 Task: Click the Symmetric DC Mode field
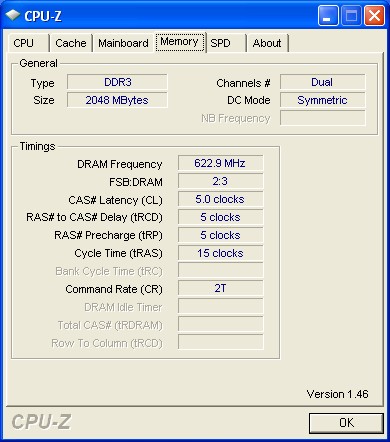(x=322, y=100)
